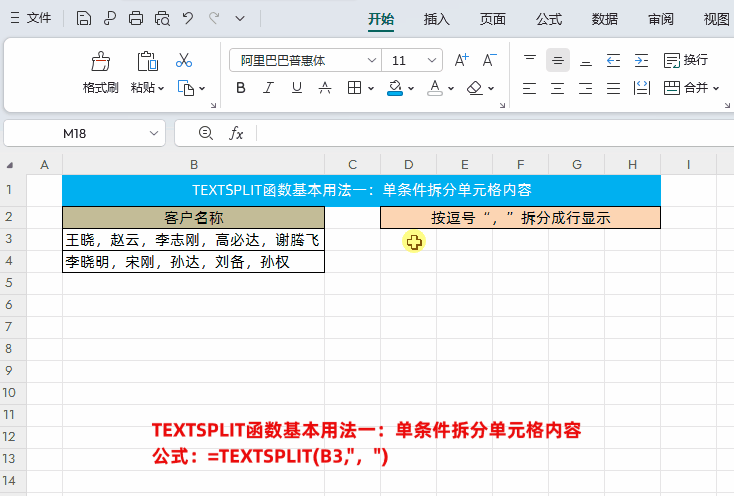Expand the Copy options arrow

202,88
